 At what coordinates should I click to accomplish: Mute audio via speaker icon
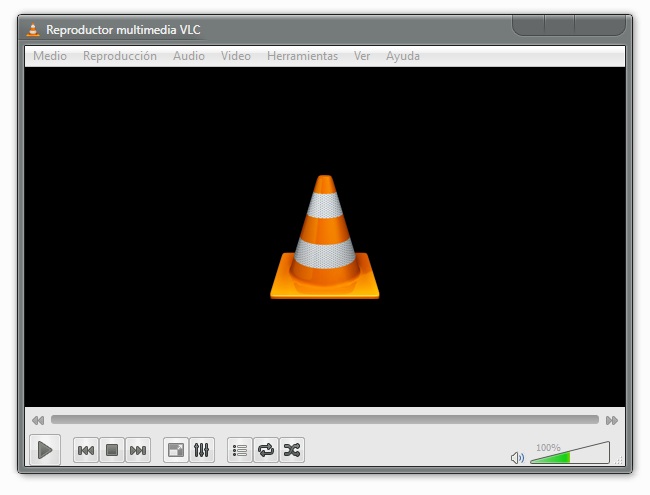[517, 458]
